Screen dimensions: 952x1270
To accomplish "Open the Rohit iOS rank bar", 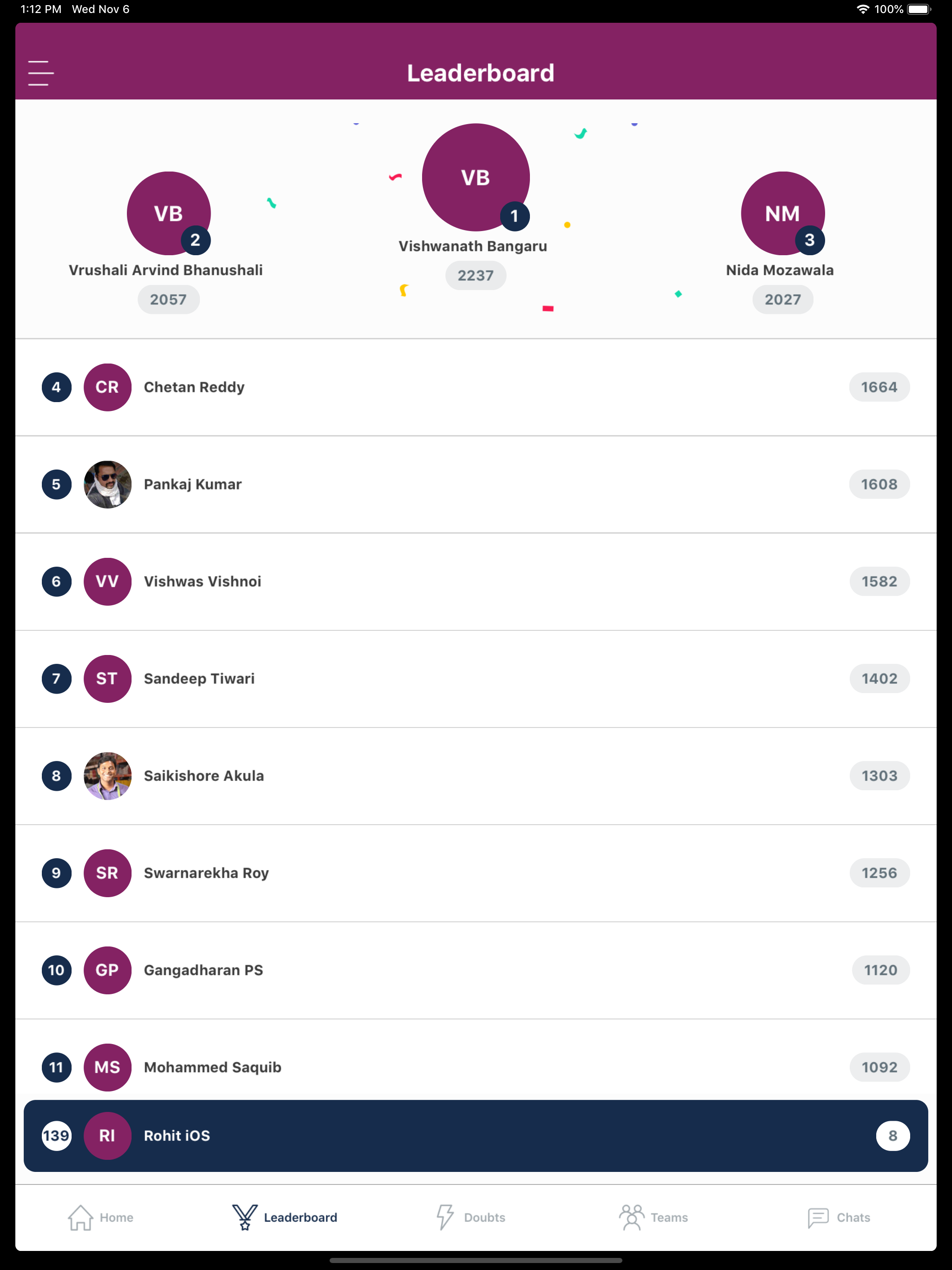I will 476,1136.
